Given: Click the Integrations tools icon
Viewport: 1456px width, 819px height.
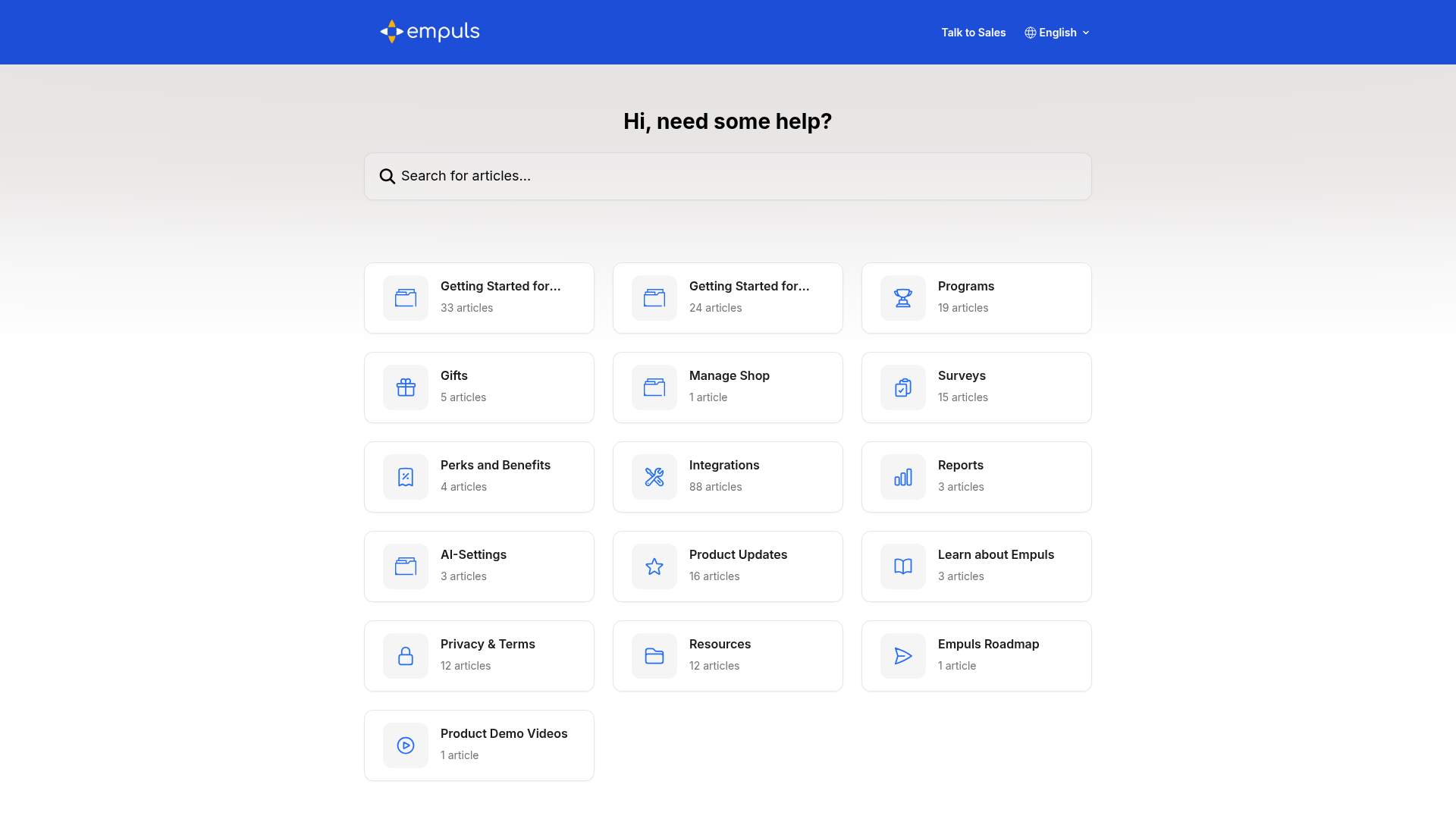Looking at the screenshot, I should click(x=654, y=477).
